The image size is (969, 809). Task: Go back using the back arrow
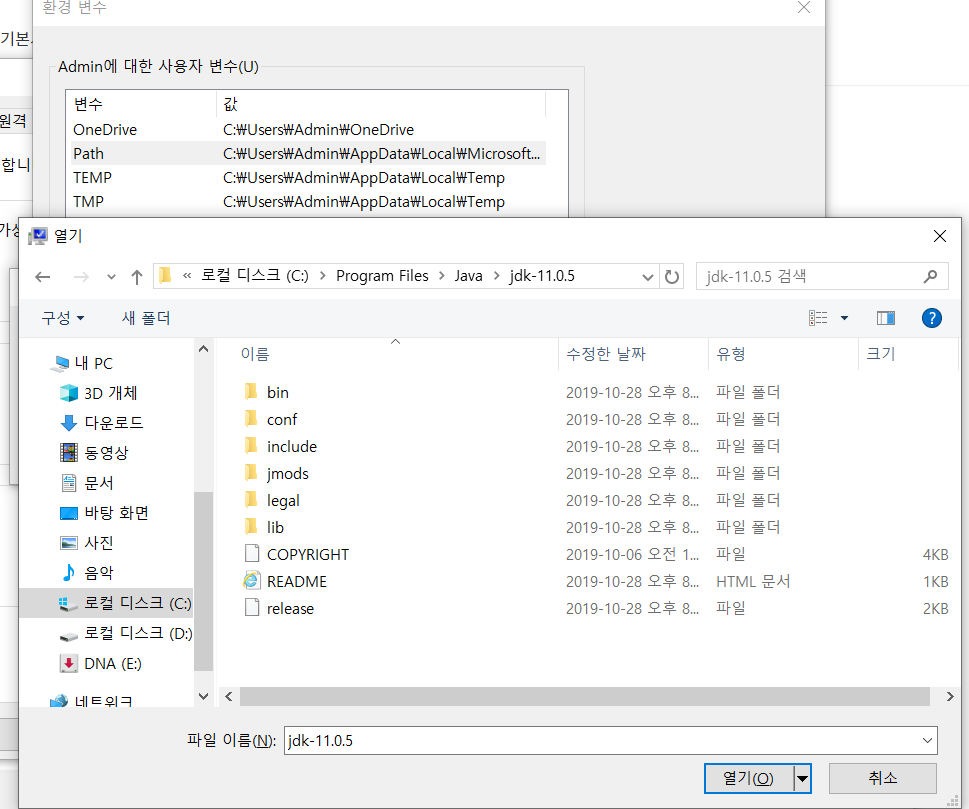point(42,277)
